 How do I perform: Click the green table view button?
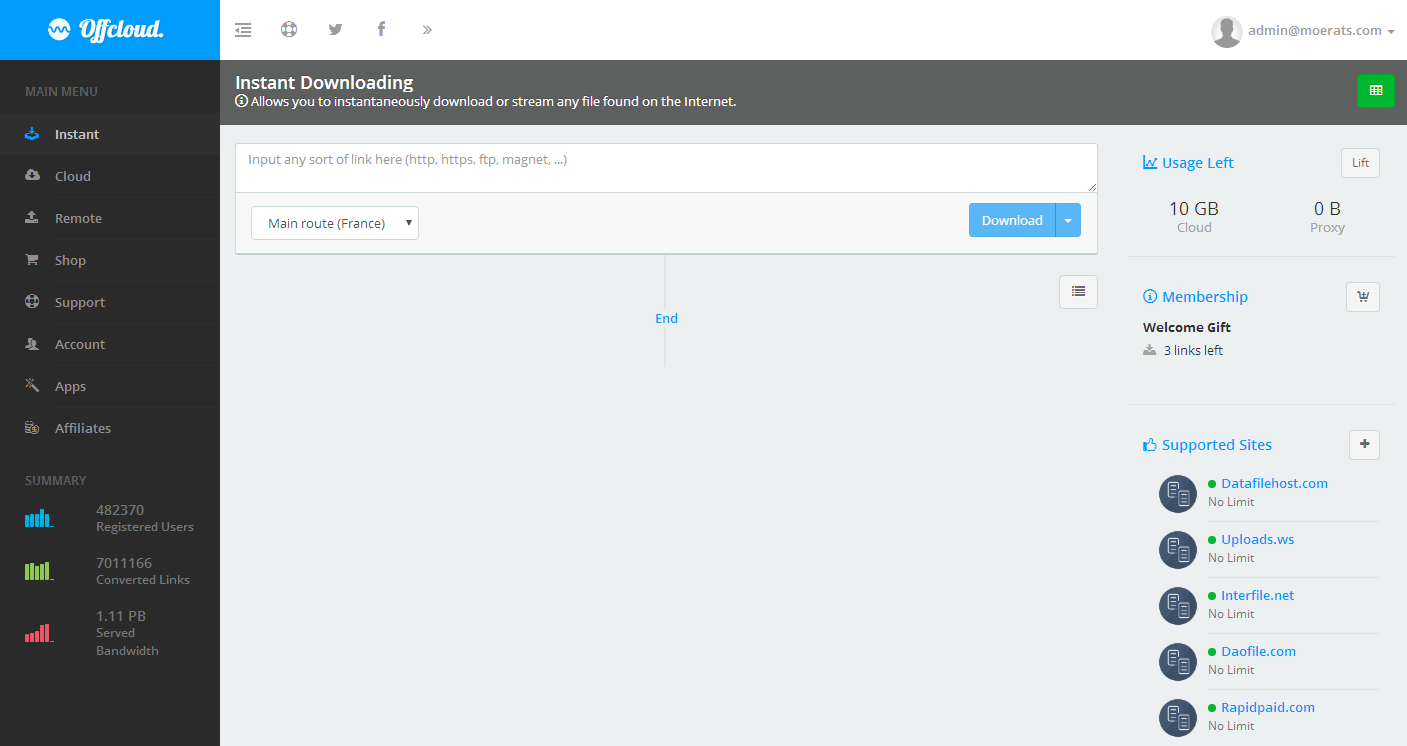click(x=1375, y=90)
